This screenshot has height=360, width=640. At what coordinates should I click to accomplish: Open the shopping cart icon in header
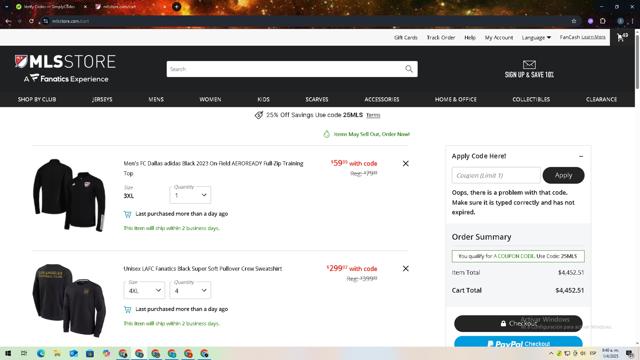pyautogui.click(x=622, y=38)
